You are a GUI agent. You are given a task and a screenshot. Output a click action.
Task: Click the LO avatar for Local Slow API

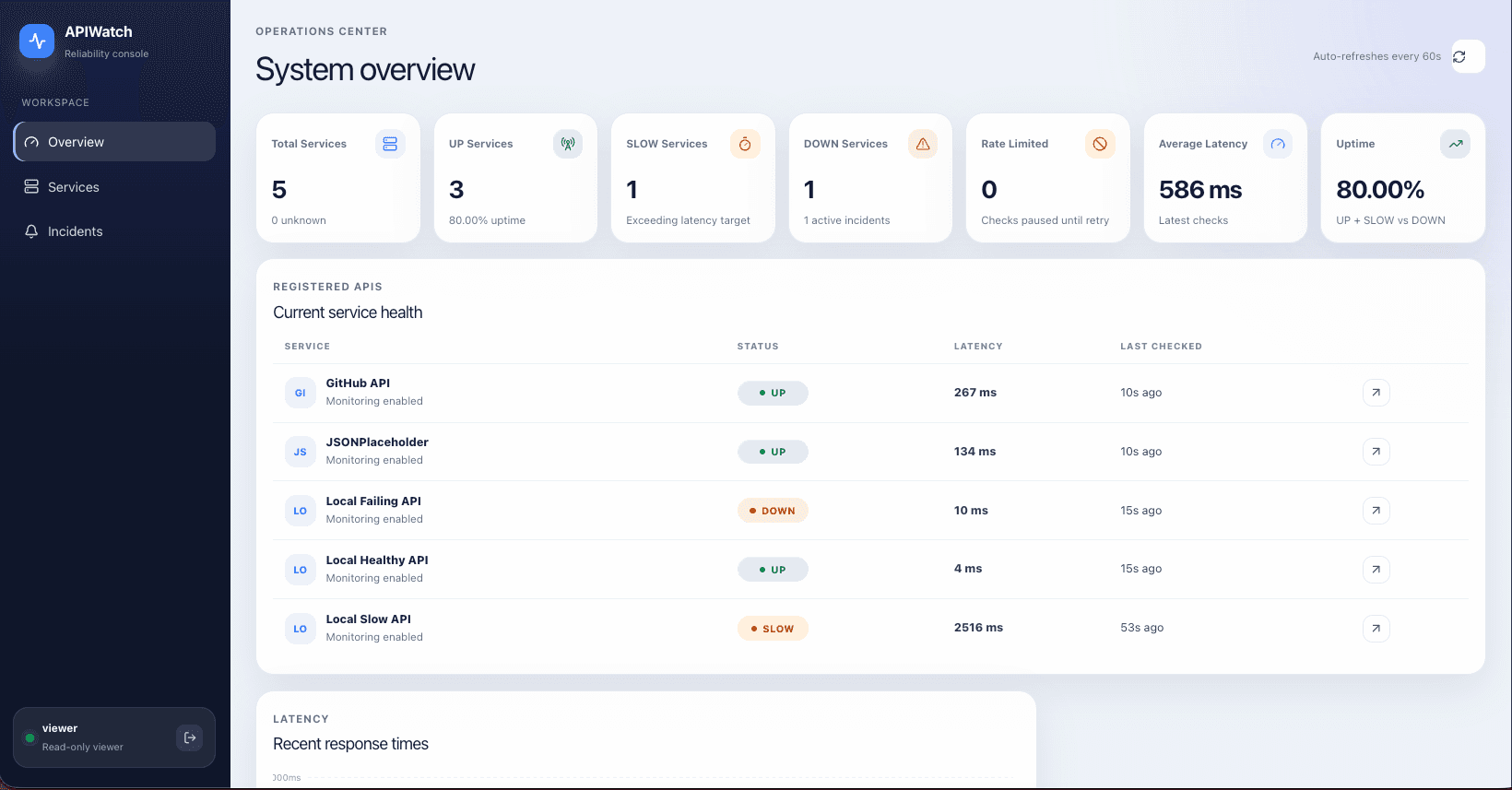[x=300, y=629]
